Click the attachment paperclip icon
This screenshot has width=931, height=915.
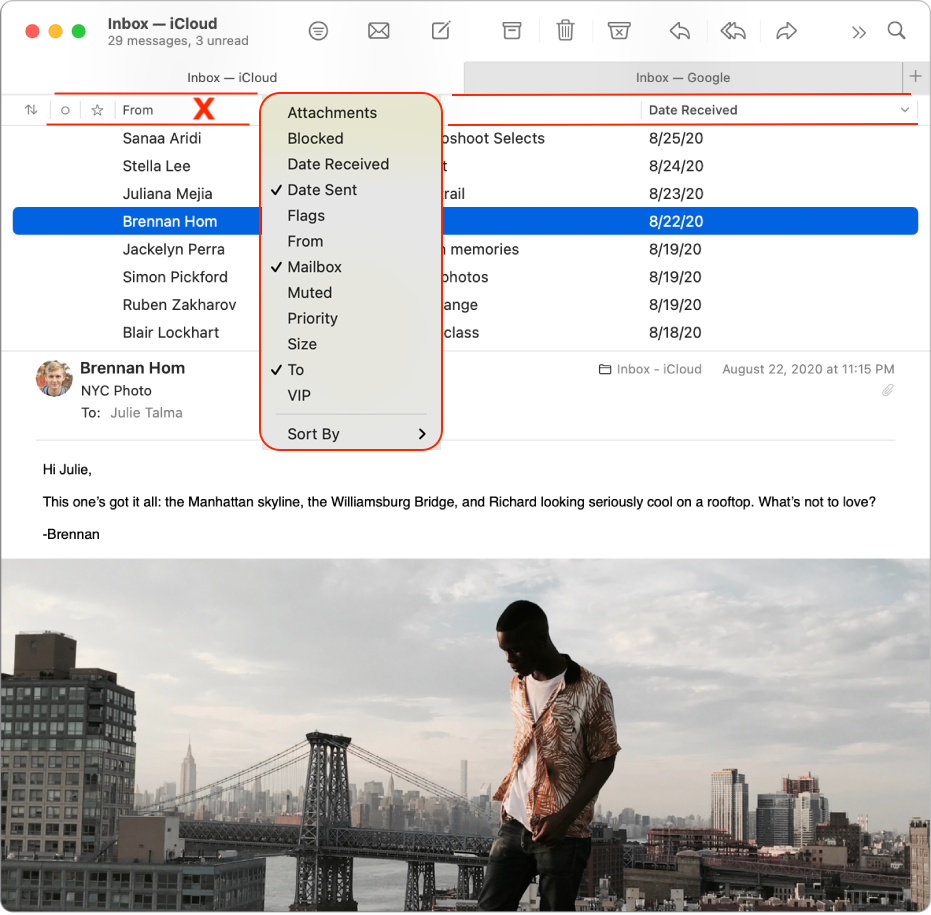pyautogui.click(x=887, y=390)
